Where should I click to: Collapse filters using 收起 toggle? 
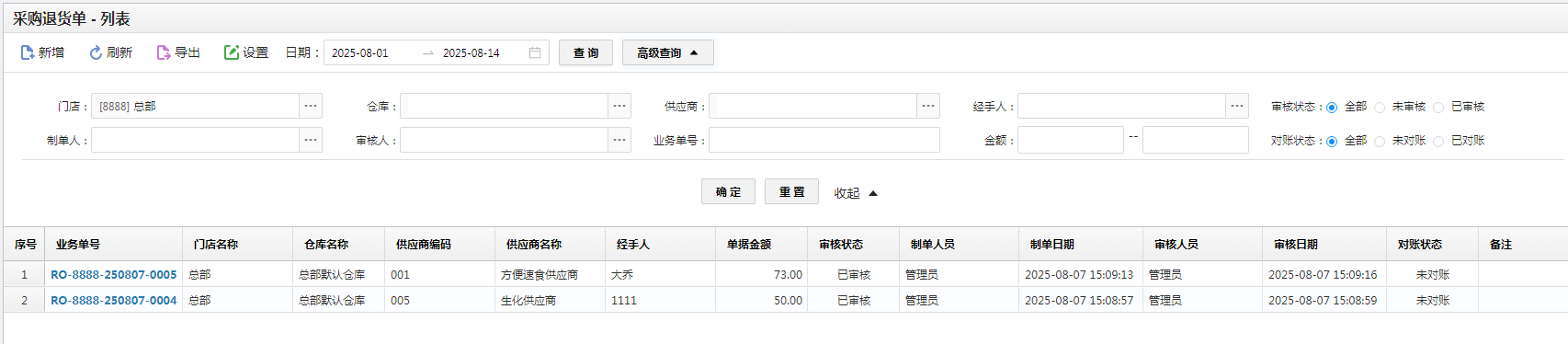coord(856,193)
